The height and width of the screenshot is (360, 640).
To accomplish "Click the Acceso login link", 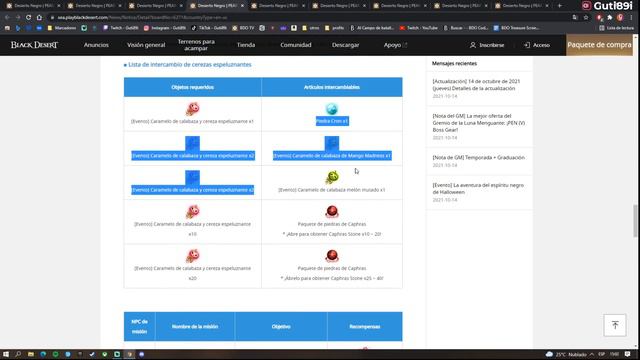I will click(537, 45).
